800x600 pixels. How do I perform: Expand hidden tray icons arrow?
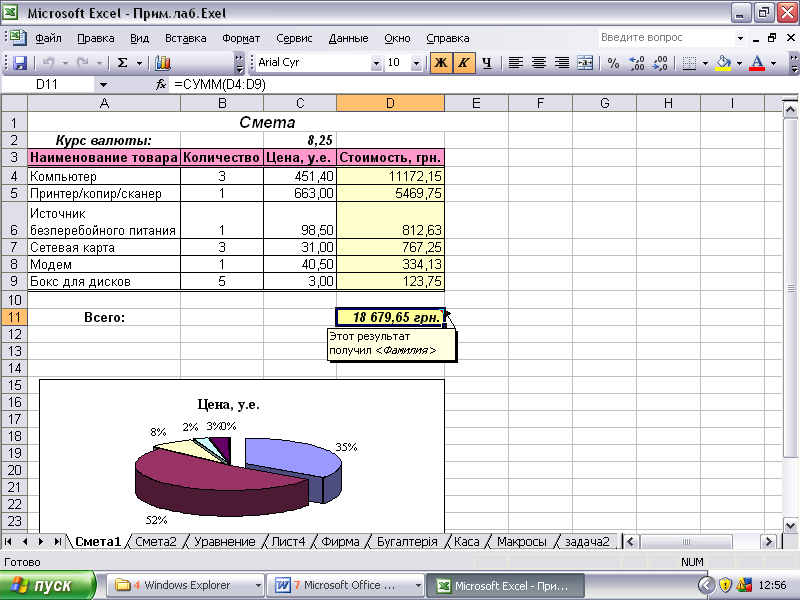tap(706, 585)
